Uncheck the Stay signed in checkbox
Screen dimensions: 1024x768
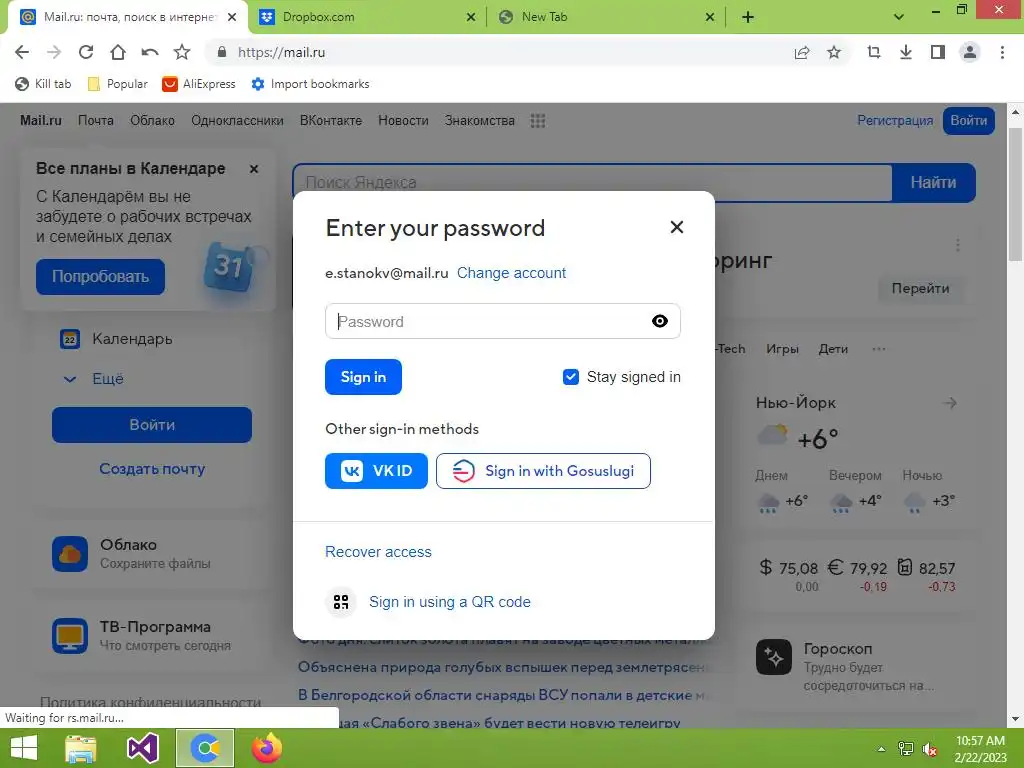tap(570, 377)
